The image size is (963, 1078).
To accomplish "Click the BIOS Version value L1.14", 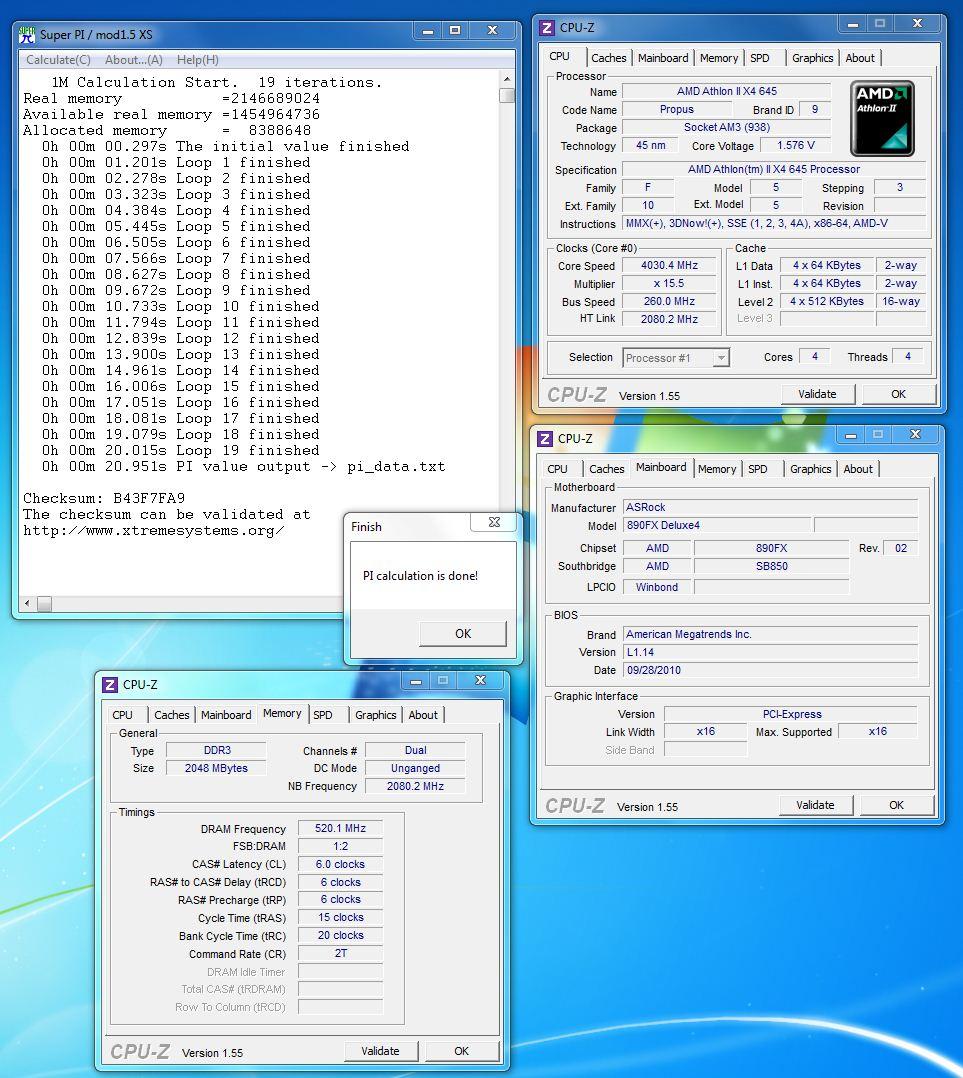I will point(770,652).
